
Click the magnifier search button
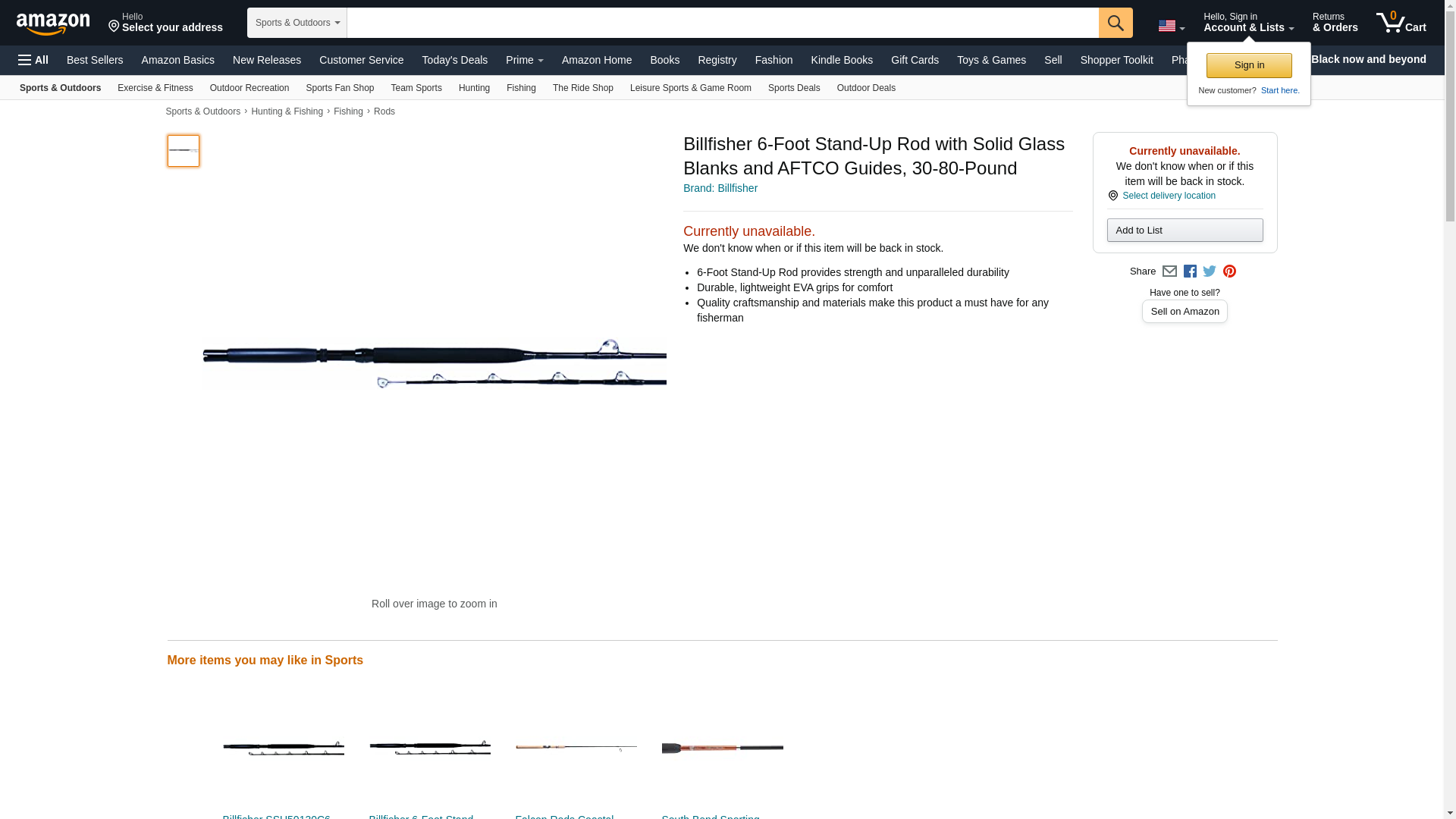[x=1115, y=23]
